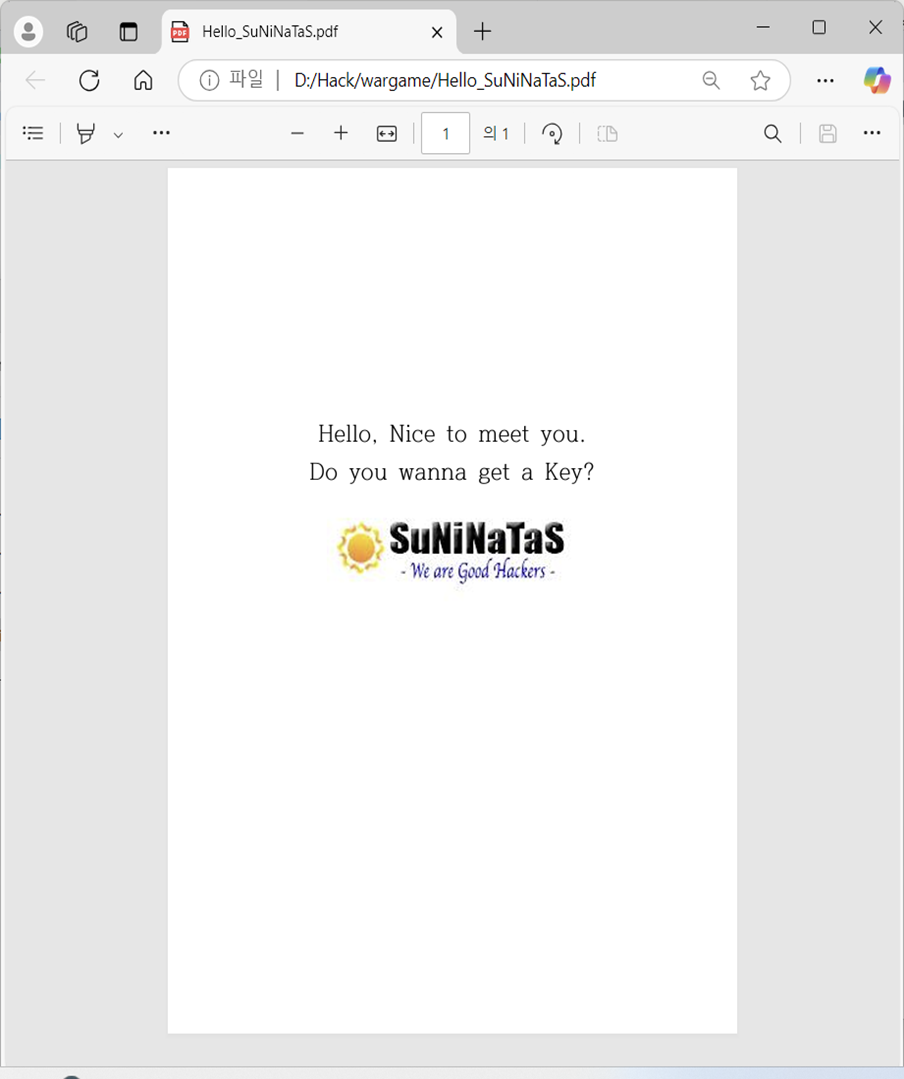
Task: Close the Hello_SuNiNaTaS.pdf tab
Action: (x=437, y=32)
